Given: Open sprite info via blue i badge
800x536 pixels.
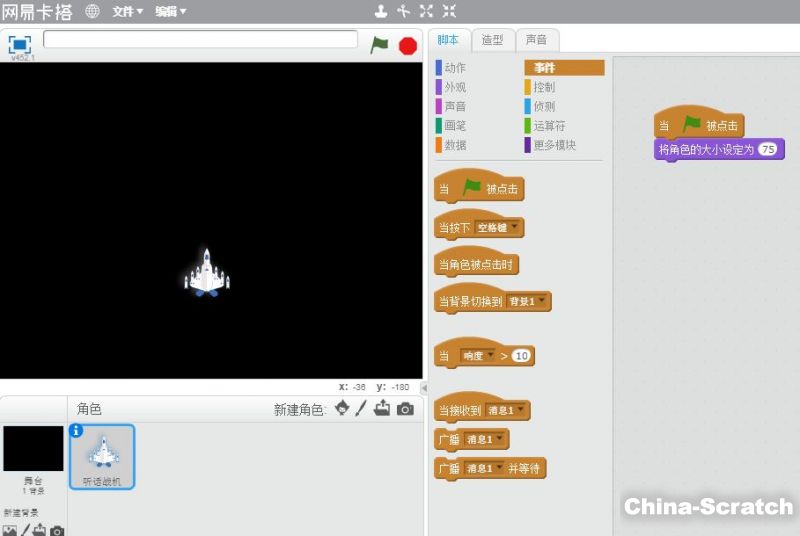Looking at the screenshot, I should coord(76,431).
